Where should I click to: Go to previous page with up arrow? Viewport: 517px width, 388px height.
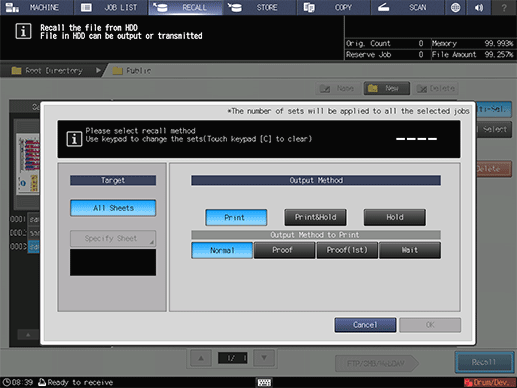coord(201,358)
